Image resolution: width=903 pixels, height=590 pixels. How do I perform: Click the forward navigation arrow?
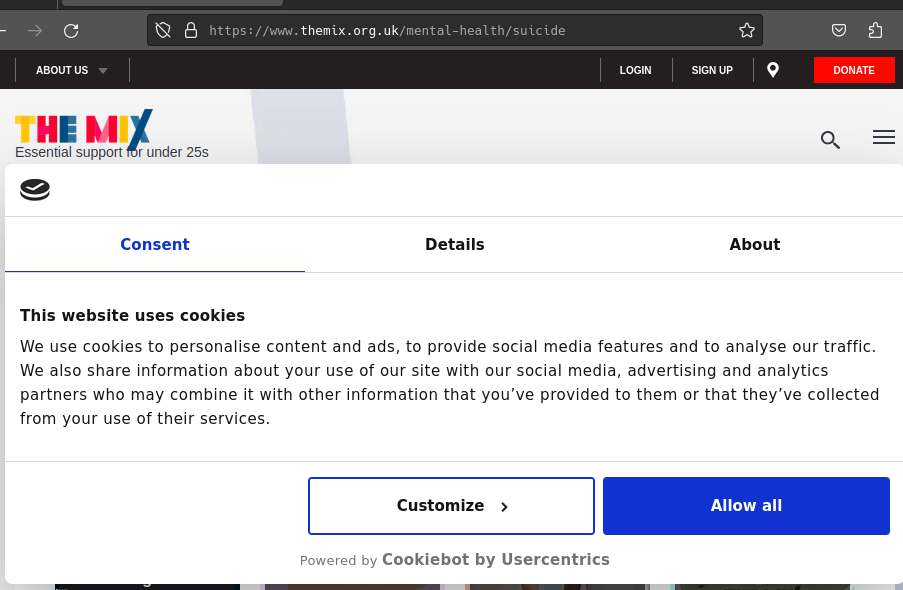[35, 31]
